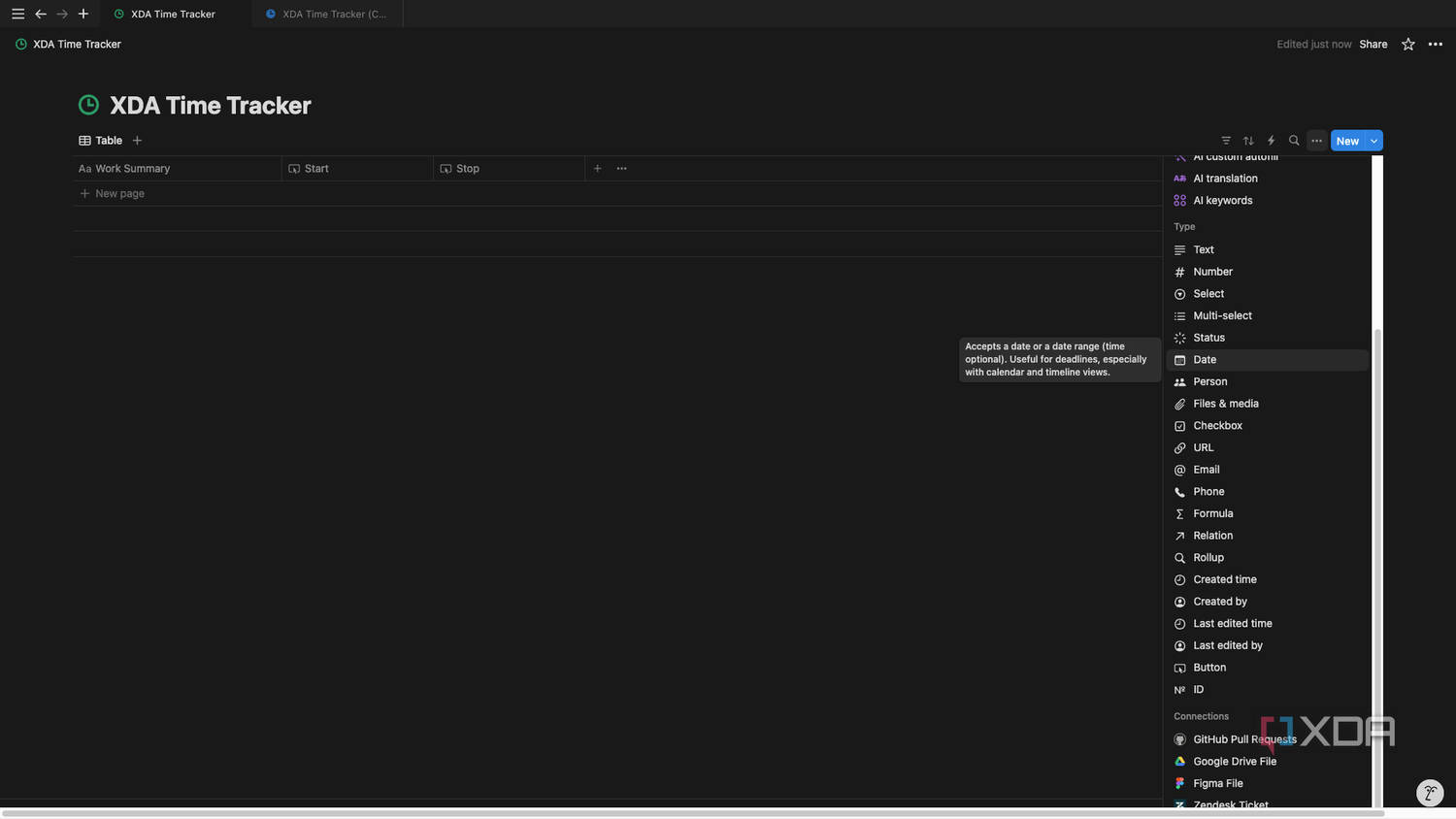The width and height of the screenshot is (1456, 819).
Task: Choose the Multi-select property type
Action: tap(1267, 315)
